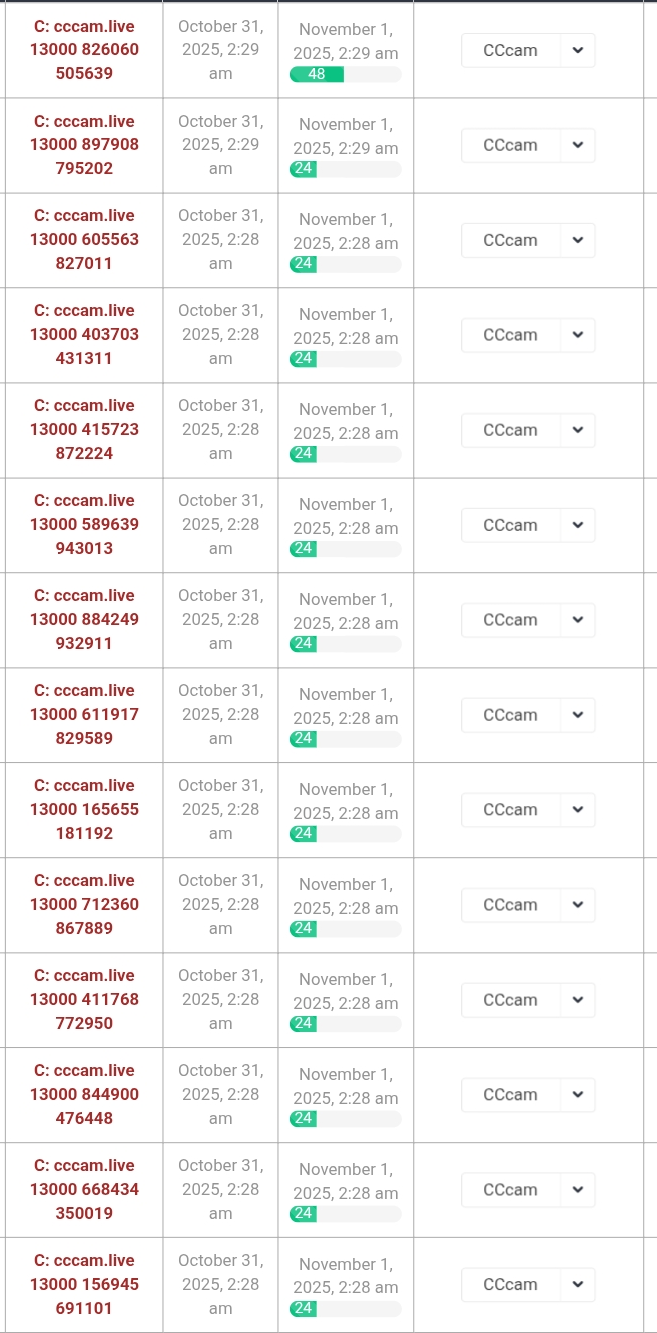Open the format dropdown for entry 605563 827011
The height and width of the screenshot is (1333, 657).
(x=527, y=240)
